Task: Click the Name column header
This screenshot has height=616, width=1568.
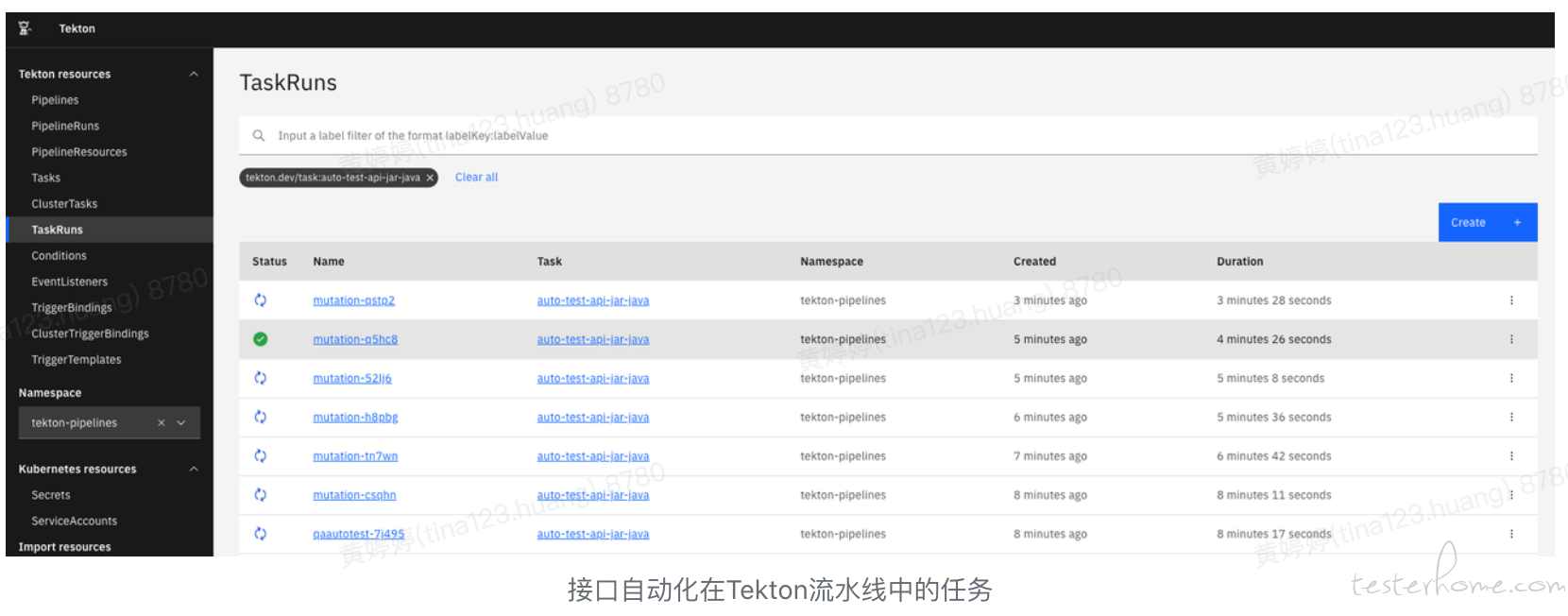Action: click(x=329, y=262)
